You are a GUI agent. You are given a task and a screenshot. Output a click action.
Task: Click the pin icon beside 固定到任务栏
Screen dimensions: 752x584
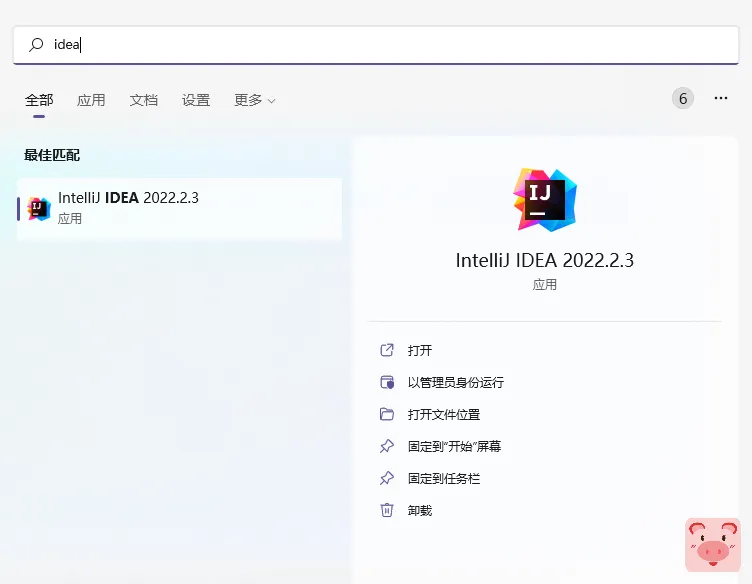(x=387, y=479)
